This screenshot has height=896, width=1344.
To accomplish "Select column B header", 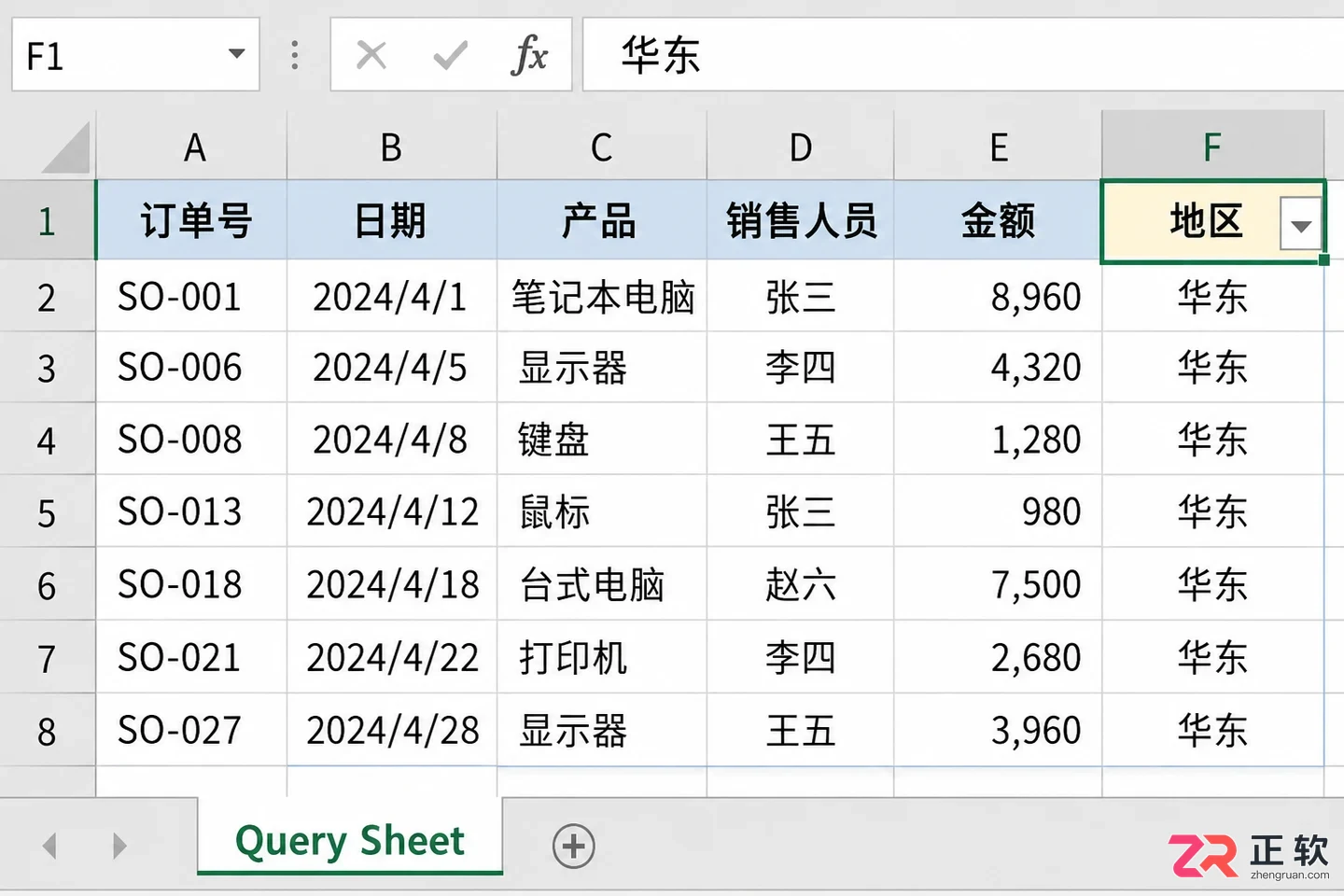I will (x=392, y=147).
